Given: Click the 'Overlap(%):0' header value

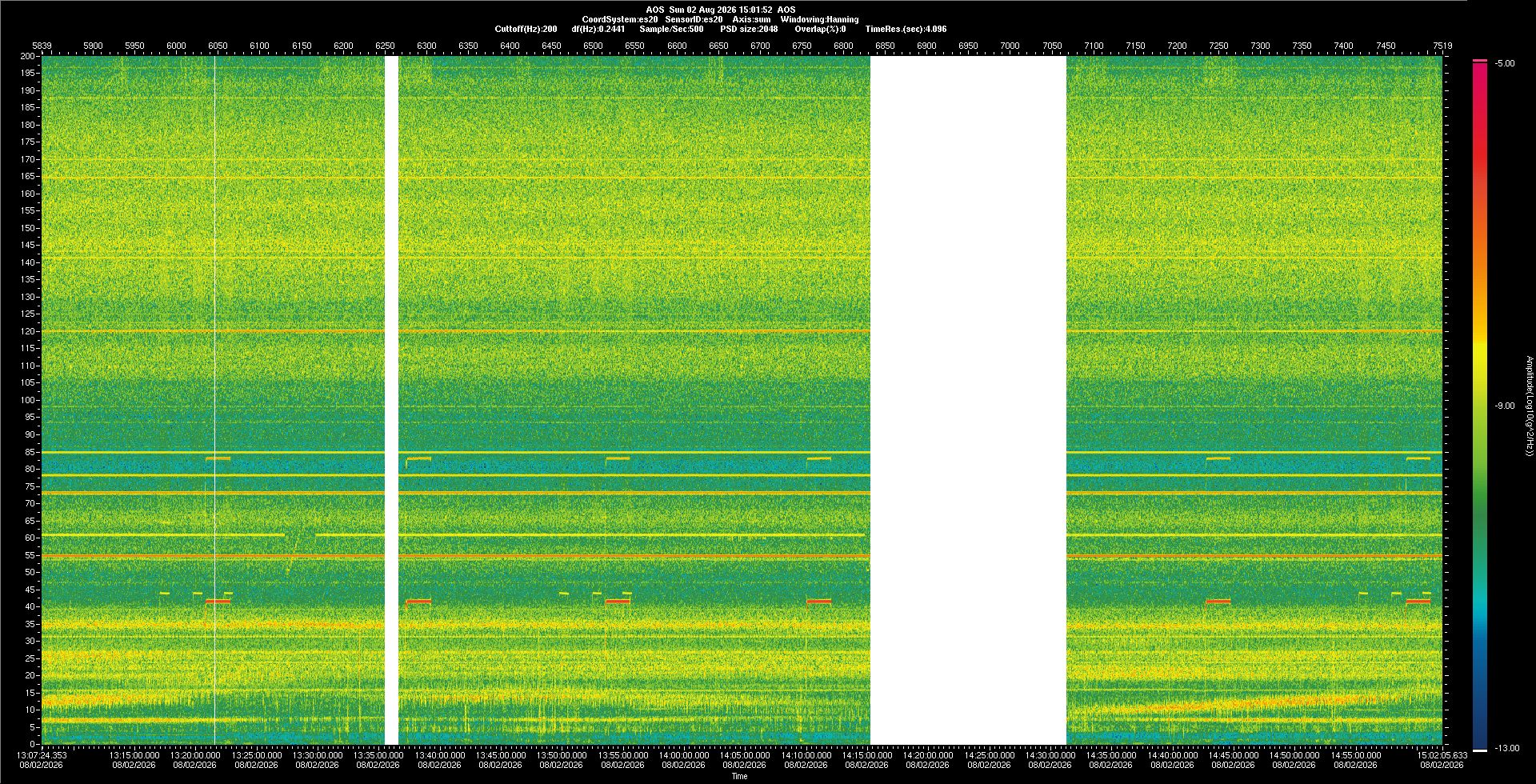Looking at the screenshot, I should click(x=820, y=29).
